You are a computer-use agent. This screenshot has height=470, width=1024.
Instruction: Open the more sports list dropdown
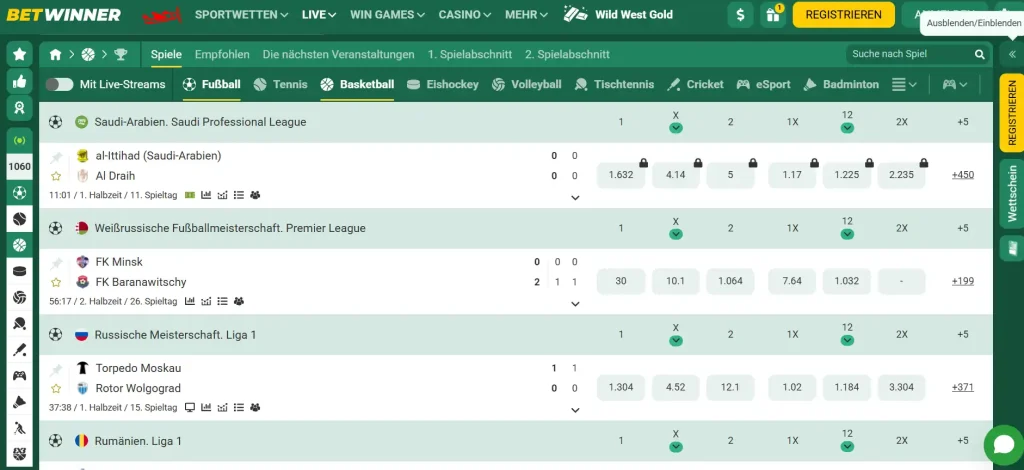904,84
